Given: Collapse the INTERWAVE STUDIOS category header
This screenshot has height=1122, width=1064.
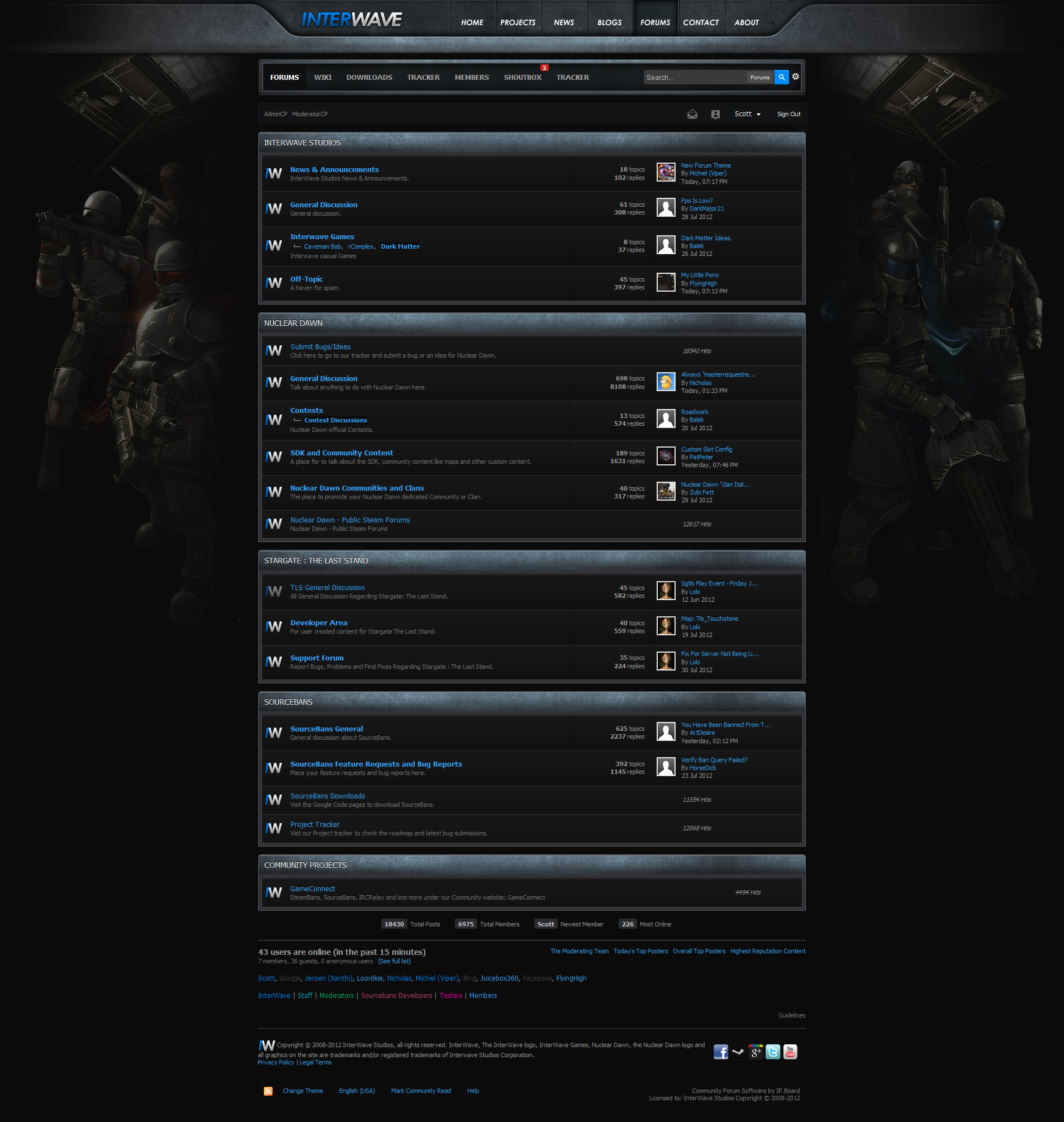Looking at the screenshot, I should click(531, 143).
